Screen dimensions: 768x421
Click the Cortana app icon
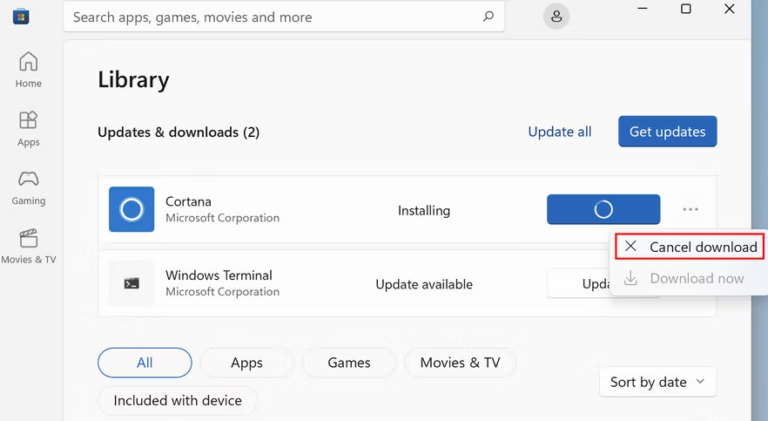coord(131,210)
